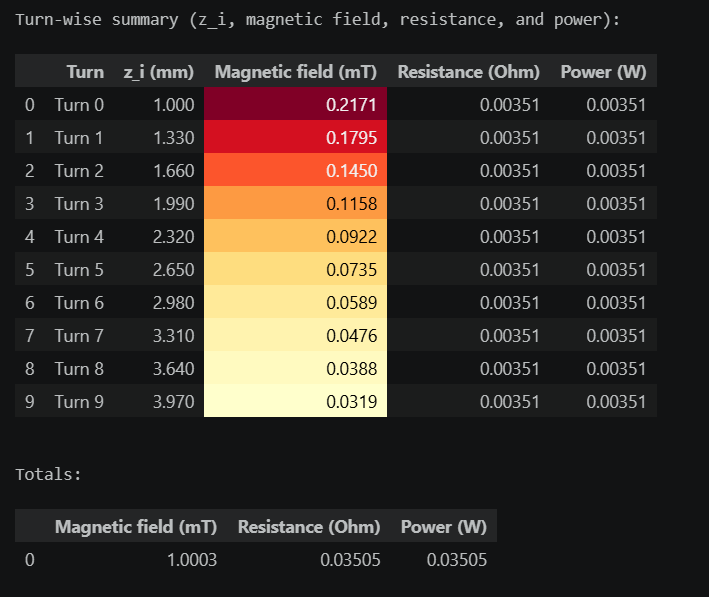Click the Turn 4 row label
The image size is (709, 597).
click(79, 237)
